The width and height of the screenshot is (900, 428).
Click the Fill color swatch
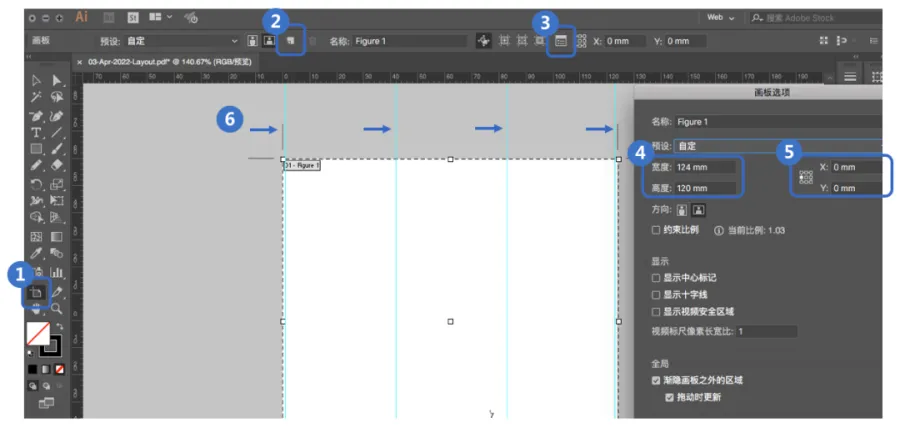tap(38, 334)
